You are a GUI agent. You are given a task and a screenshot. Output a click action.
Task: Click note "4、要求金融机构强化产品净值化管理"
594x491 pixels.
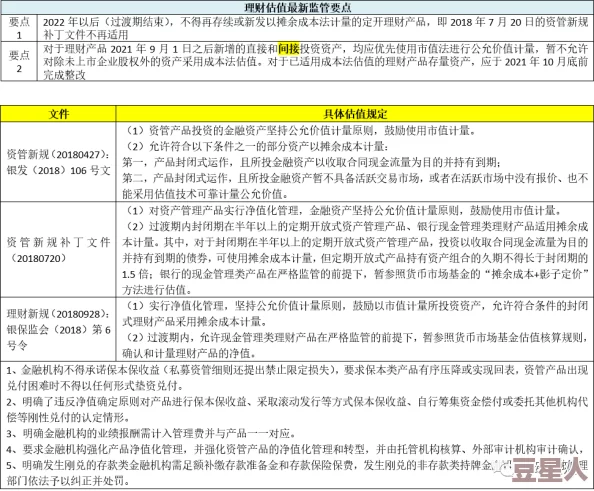coord(295,450)
